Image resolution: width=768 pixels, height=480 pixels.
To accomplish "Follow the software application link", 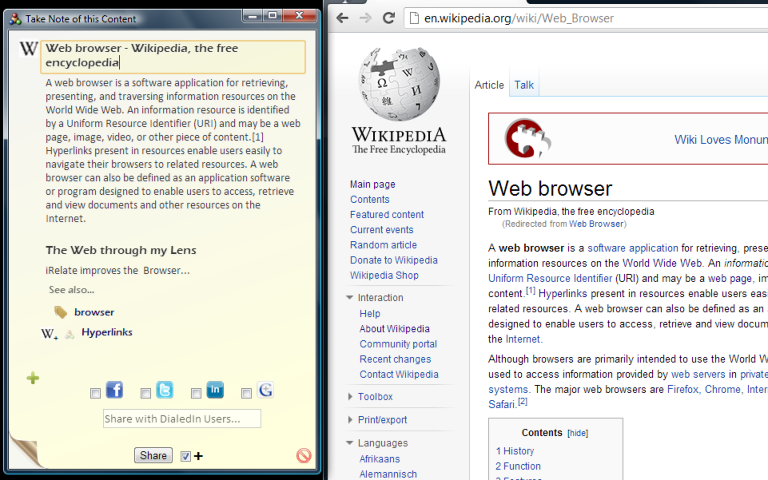I will (x=633, y=248).
